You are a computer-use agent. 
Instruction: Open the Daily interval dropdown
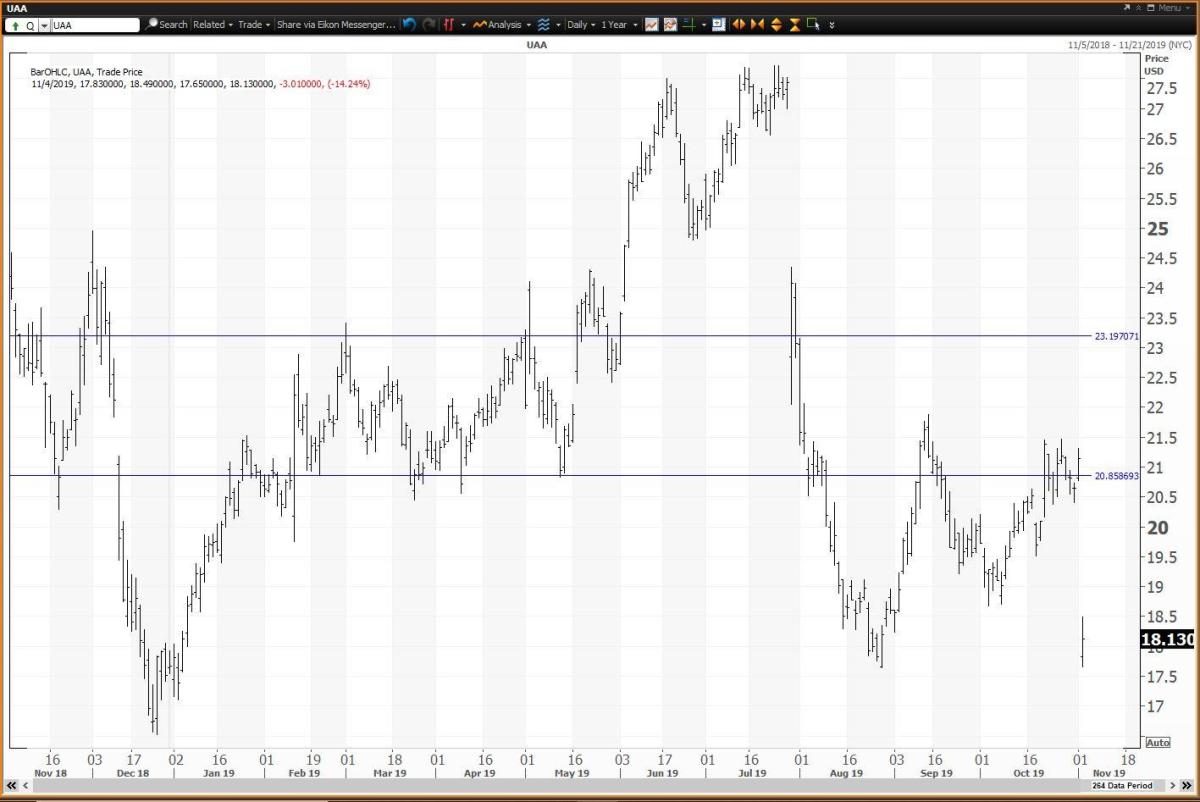(x=581, y=24)
